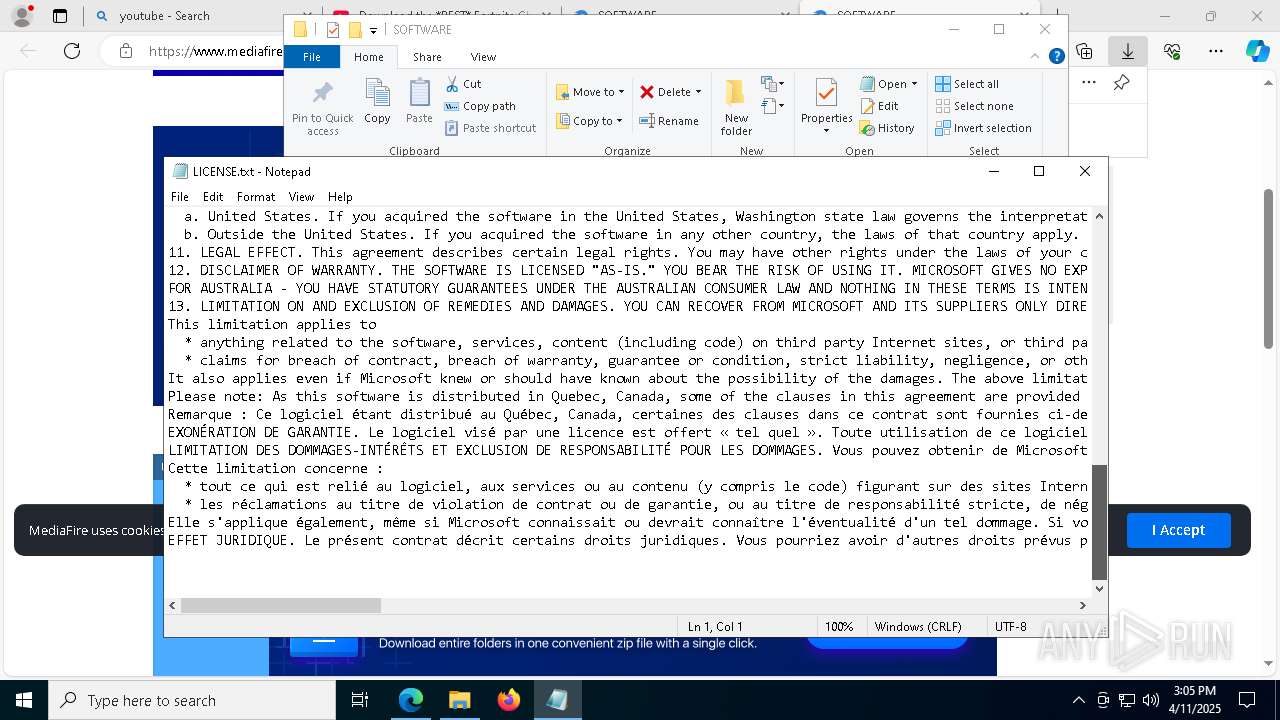Click Rename in the Organize group
The height and width of the screenshot is (720, 1280).
coord(669,121)
